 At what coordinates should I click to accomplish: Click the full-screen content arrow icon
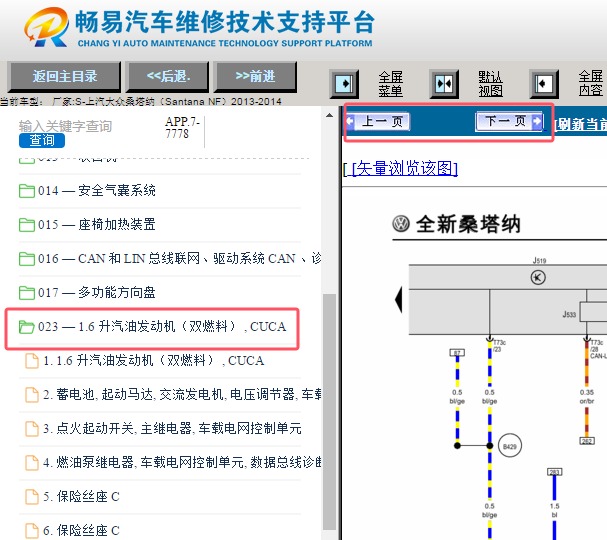coord(544,84)
